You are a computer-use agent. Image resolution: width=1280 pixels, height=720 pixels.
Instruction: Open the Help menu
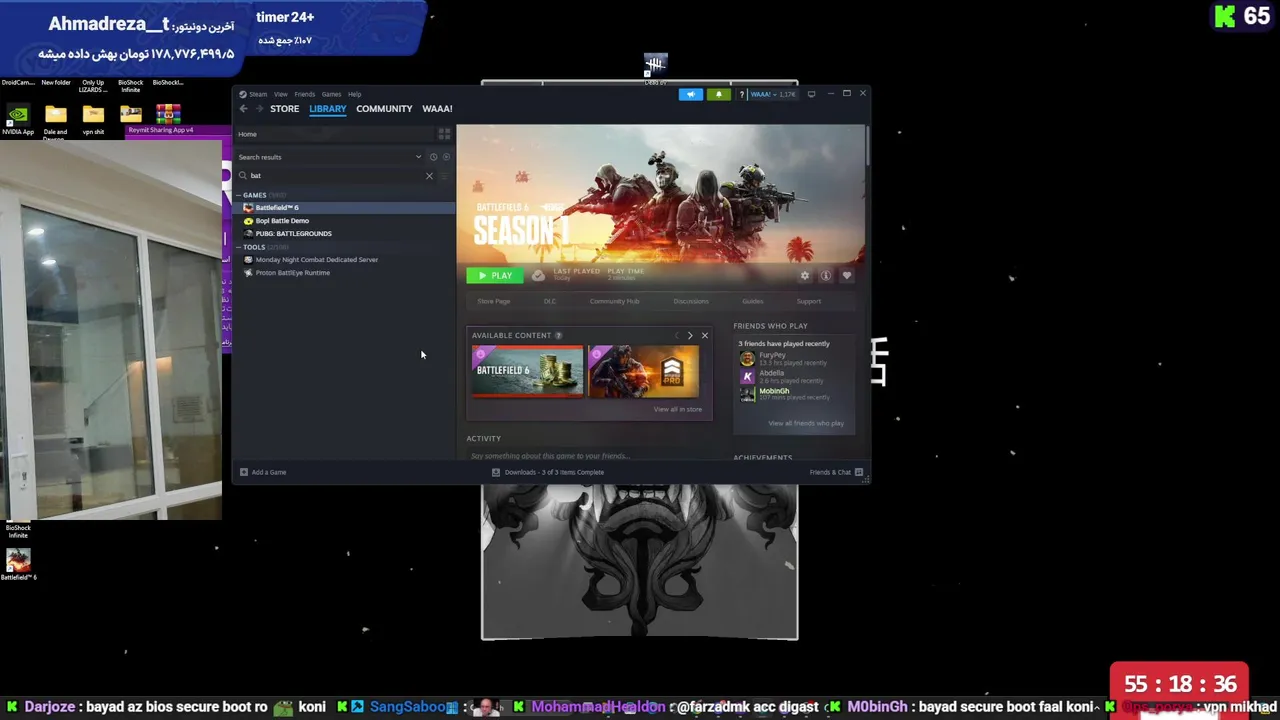(355, 94)
